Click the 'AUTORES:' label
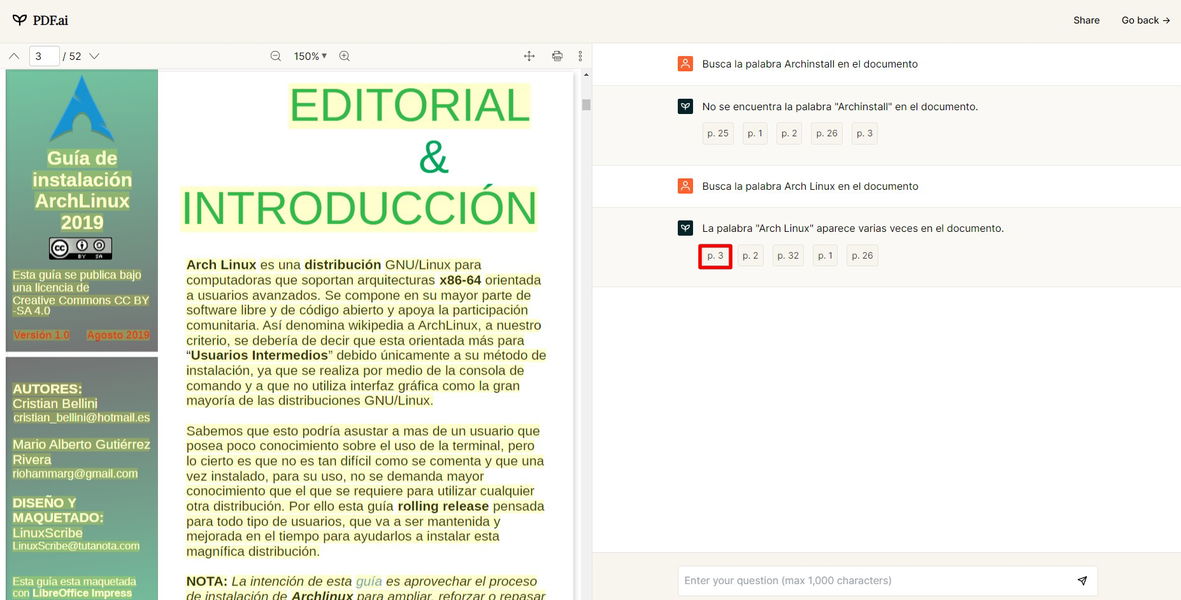1181x600 pixels. pyautogui.click(x=47, y=389)
